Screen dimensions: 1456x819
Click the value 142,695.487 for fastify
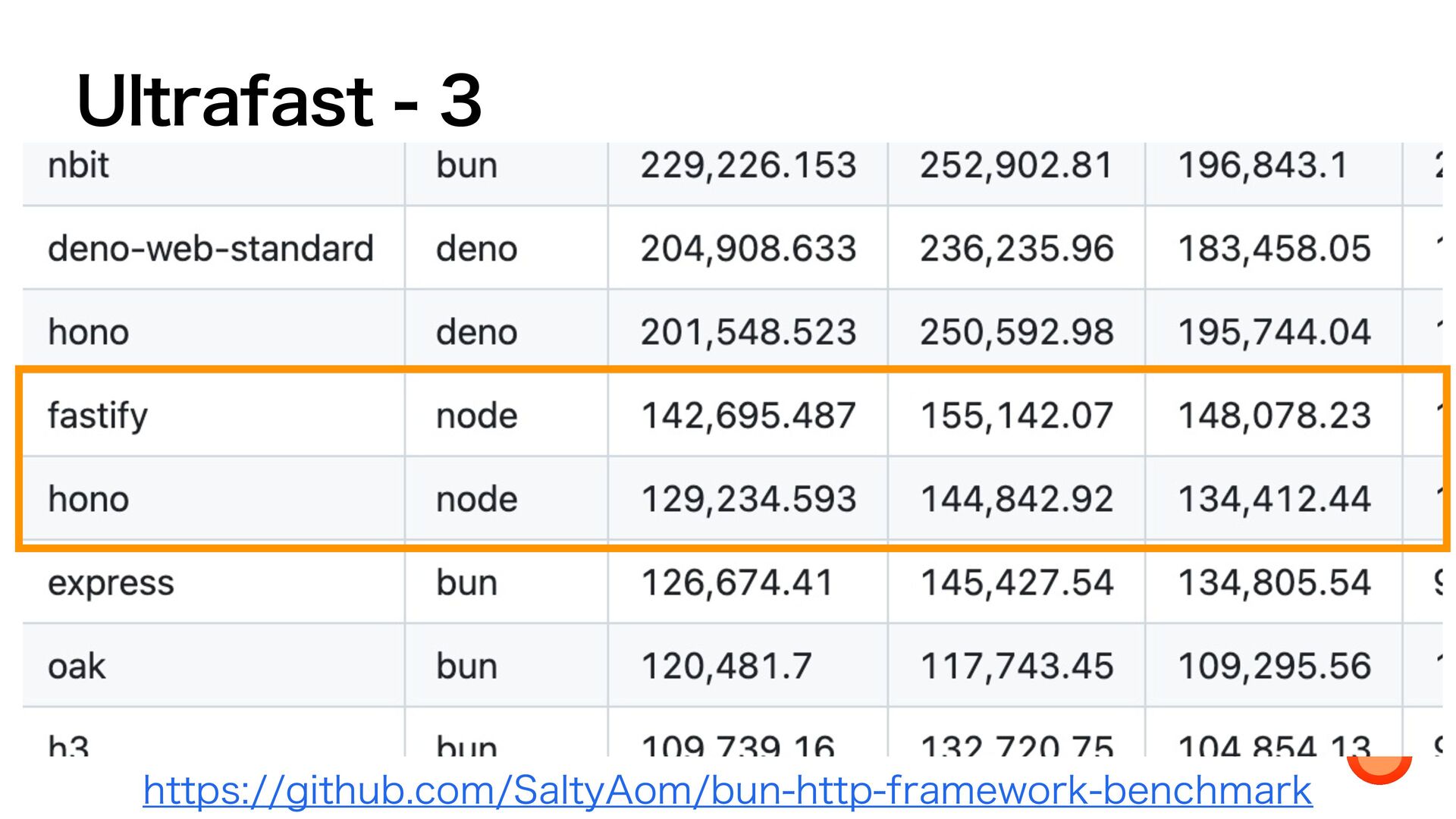pyautogui.click(x=748, y=416)
